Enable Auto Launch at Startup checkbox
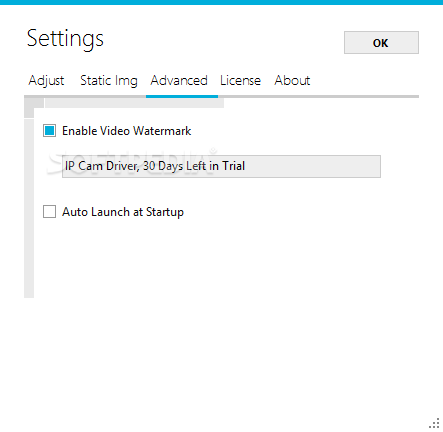This screenshot has height=432, width=443. click(x=49, y=212)
